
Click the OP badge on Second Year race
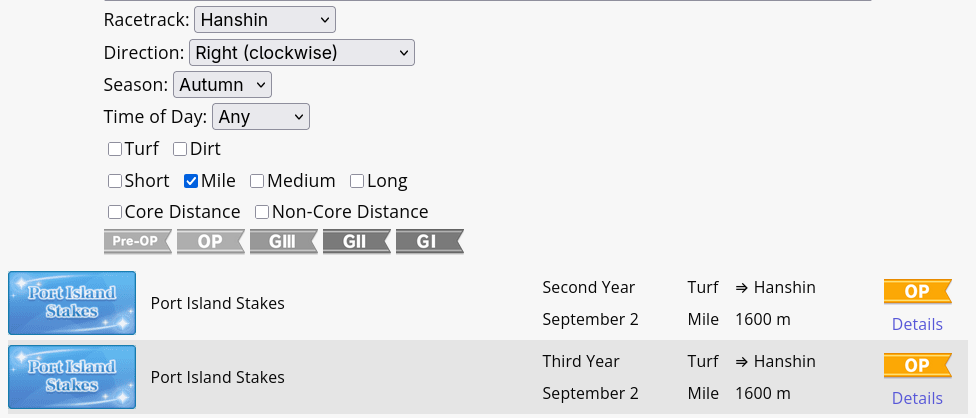pos(917,291)
